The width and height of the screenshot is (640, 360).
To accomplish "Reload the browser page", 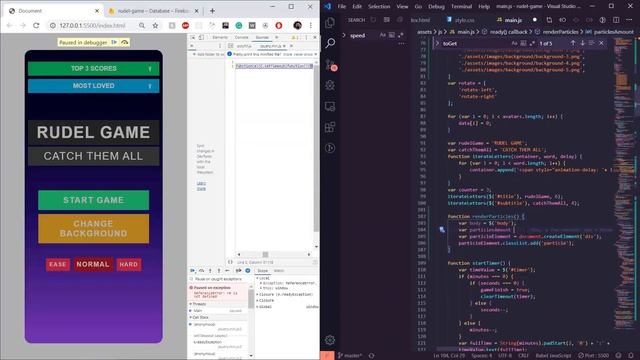I will click(x=36, y=25).
